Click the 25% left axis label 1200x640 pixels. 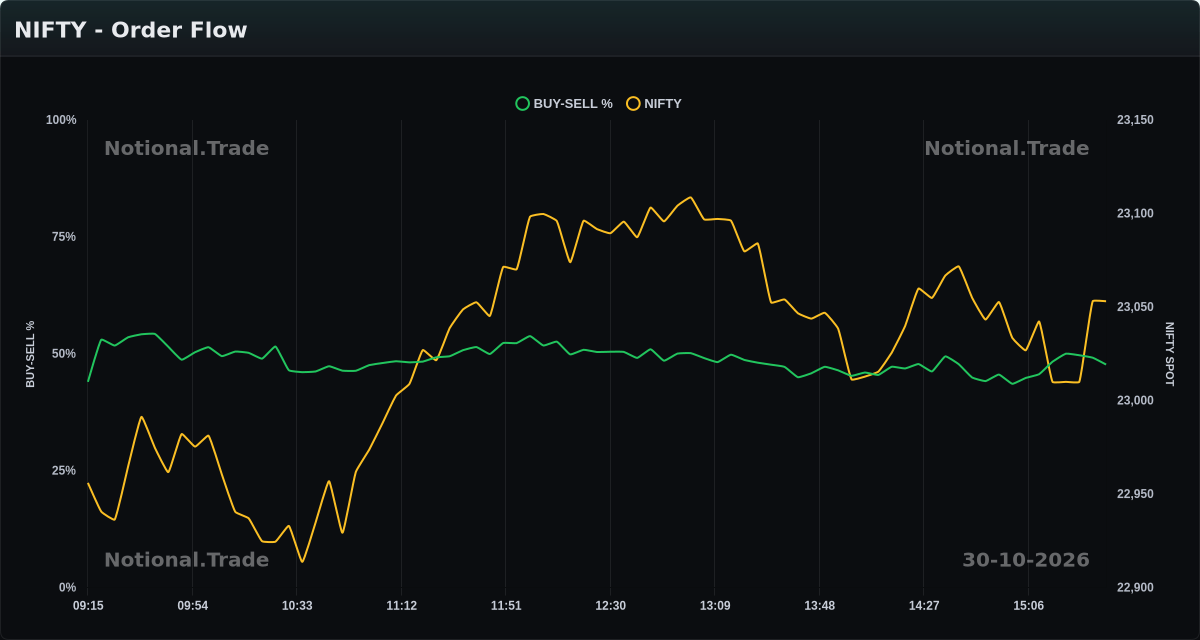(64, 471)
